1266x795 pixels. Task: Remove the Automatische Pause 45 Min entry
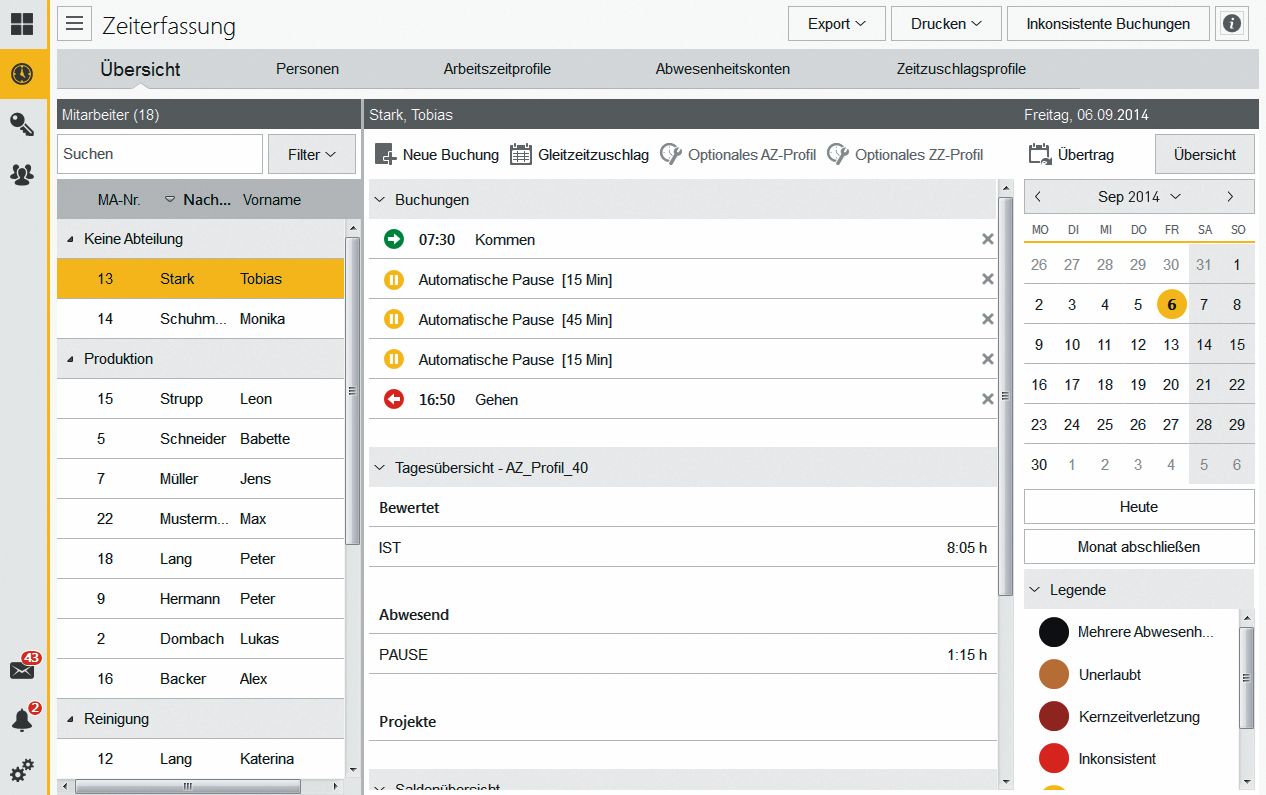click(988, 319)
